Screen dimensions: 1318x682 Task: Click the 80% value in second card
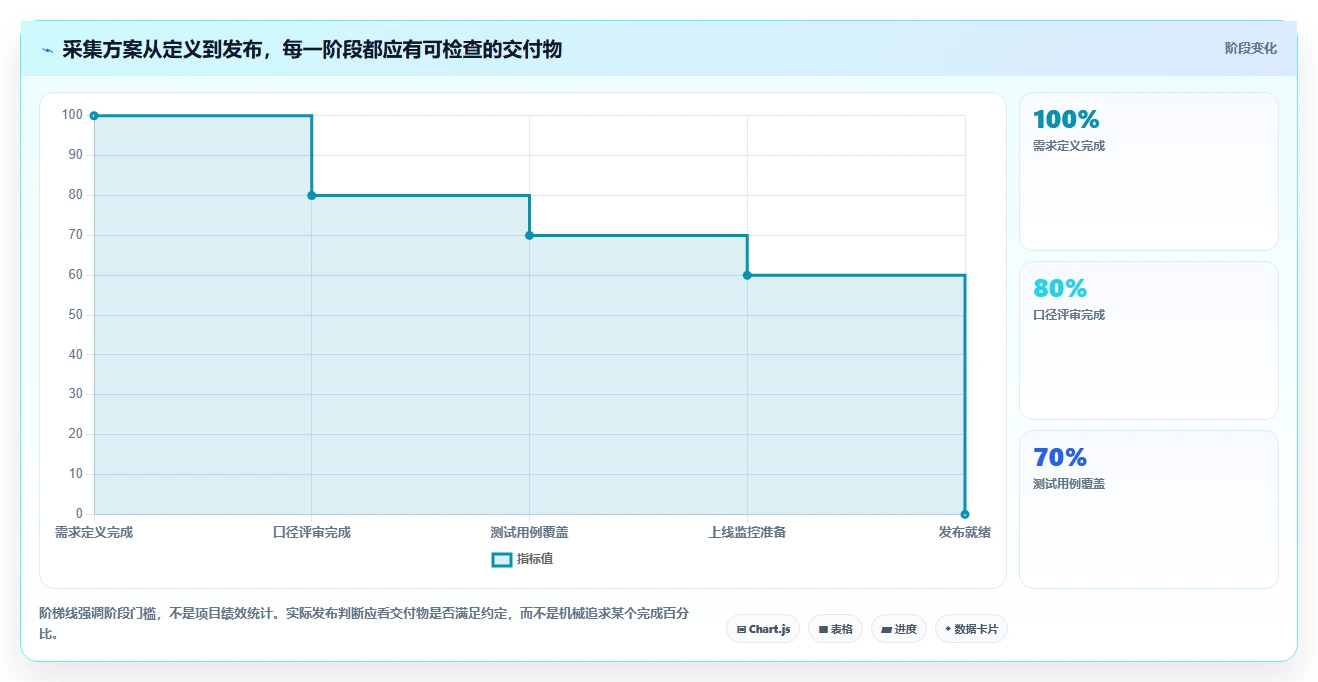tap(1060, 289)
